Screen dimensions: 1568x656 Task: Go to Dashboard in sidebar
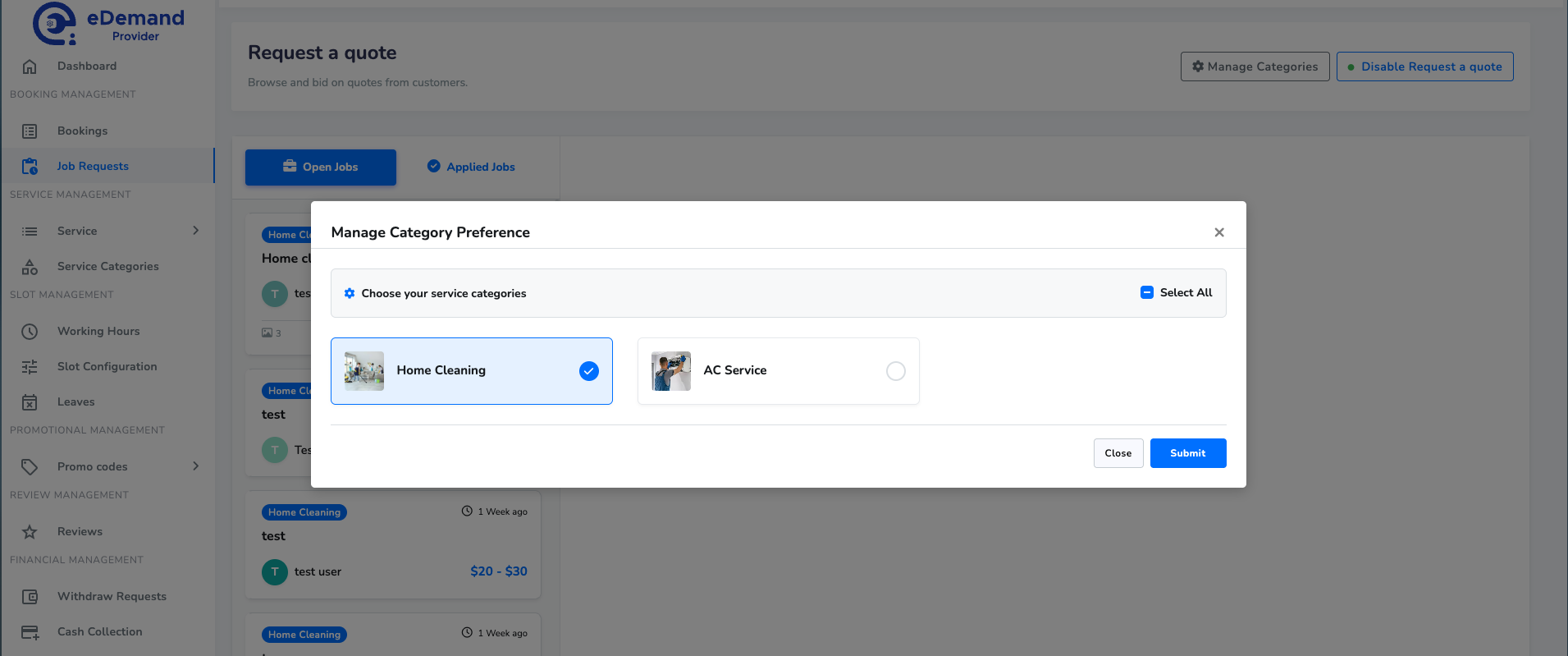[x=87, y=67]
